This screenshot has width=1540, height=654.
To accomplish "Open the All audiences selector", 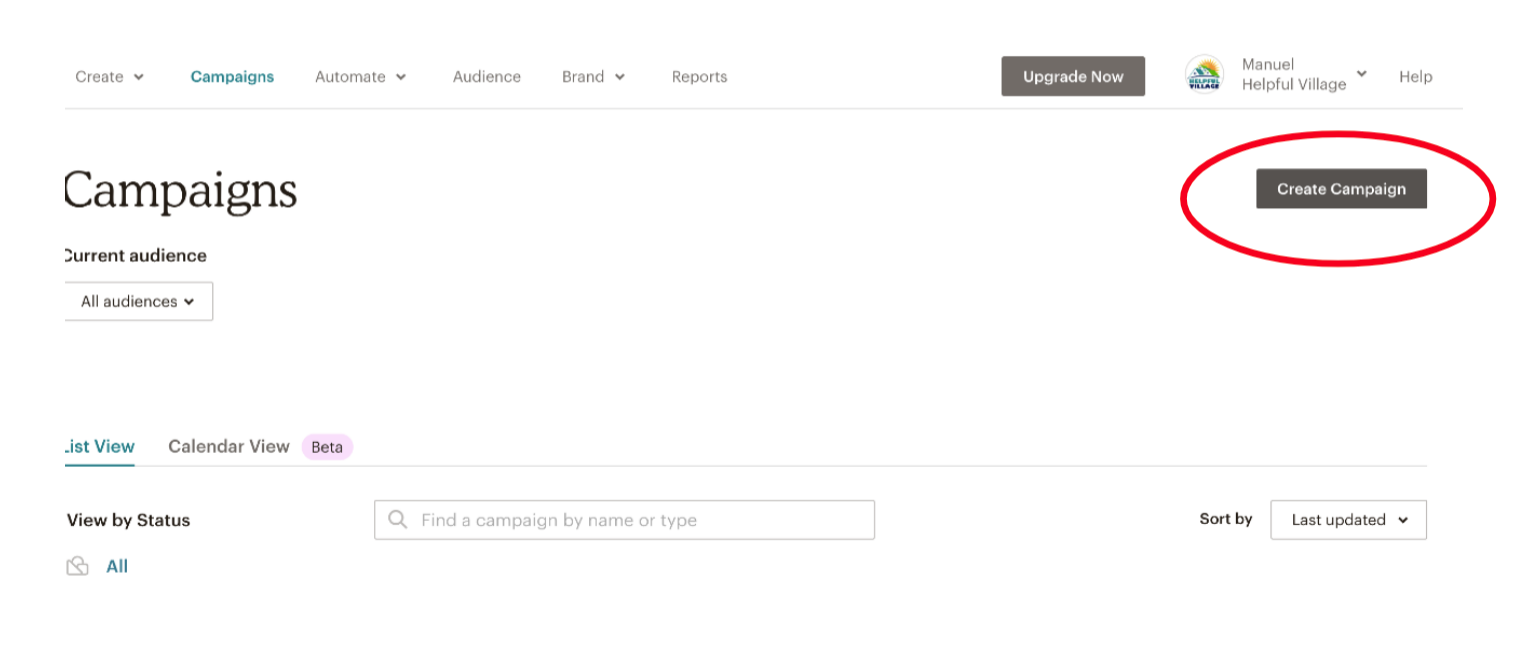I will (138, 301).
